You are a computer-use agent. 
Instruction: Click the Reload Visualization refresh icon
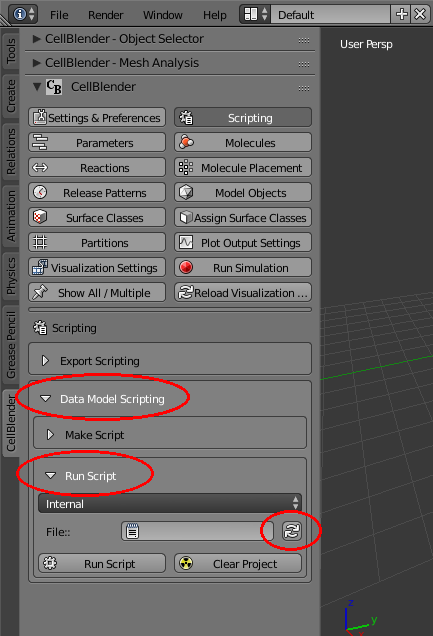click(x=186, y=292)
